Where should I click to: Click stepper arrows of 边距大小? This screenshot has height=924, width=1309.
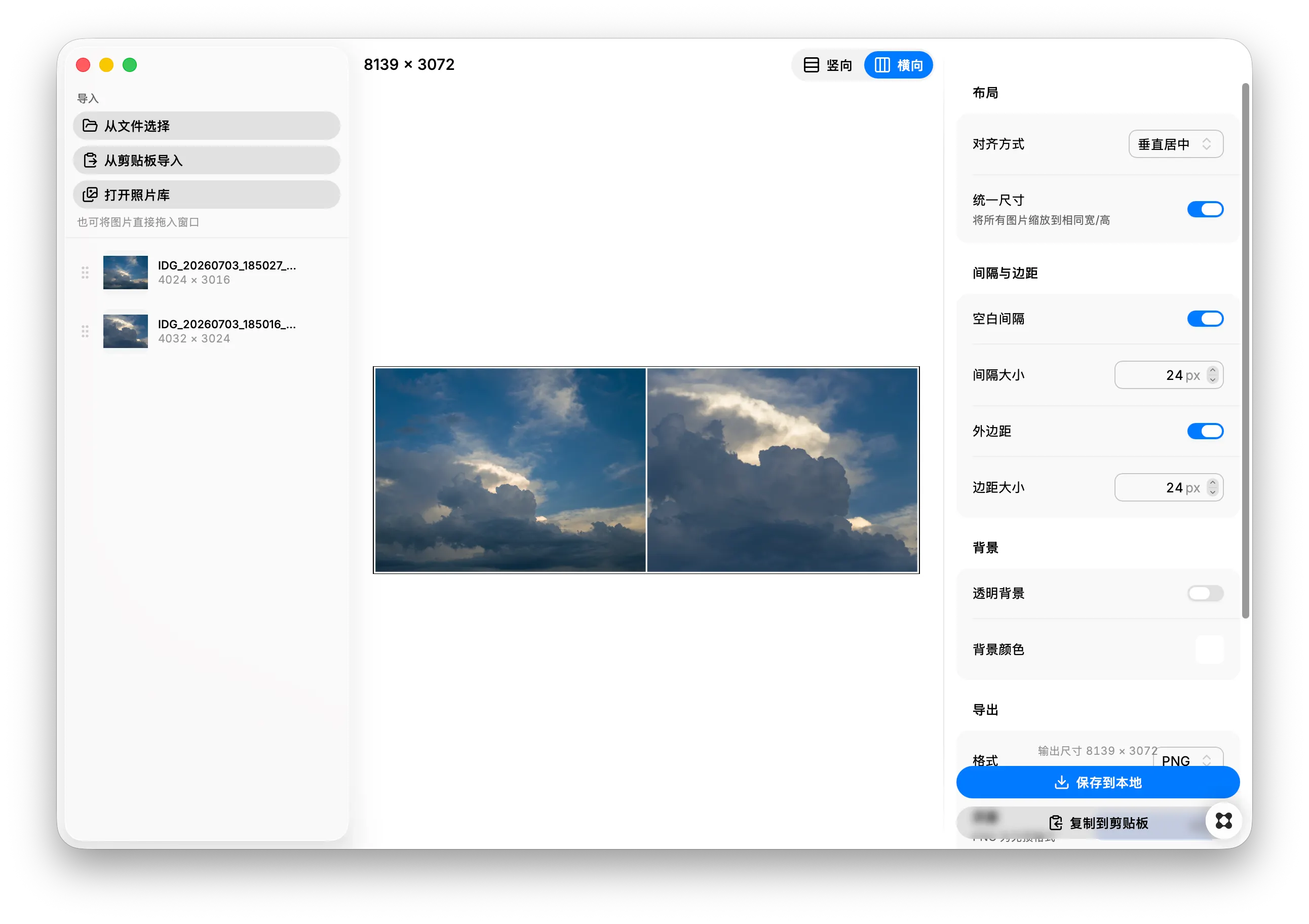pyautogui.click(x=1213, y=487)
